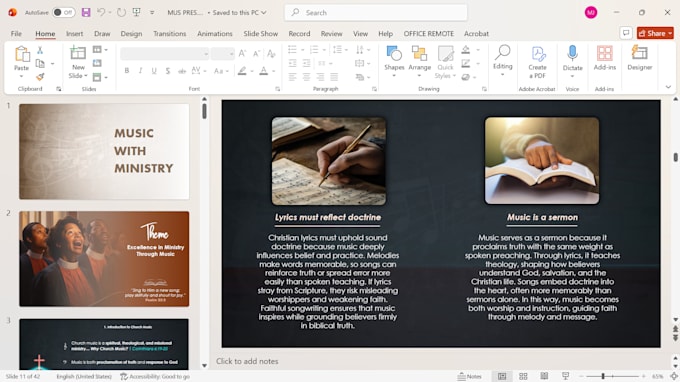Viewport: 680px width, 382px height.
Task: Toggle the Notes pane button
Action: [470, 376]
